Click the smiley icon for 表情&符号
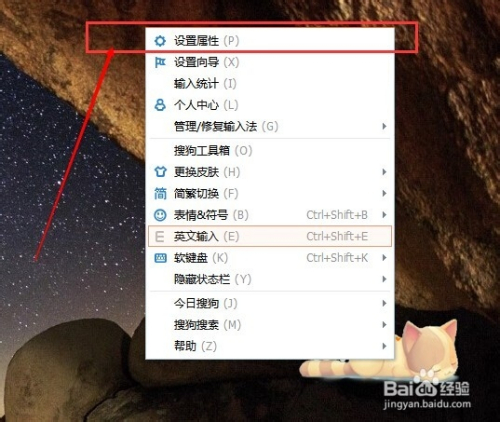This screenshot has width=500, height=422. tap(160, 215)
